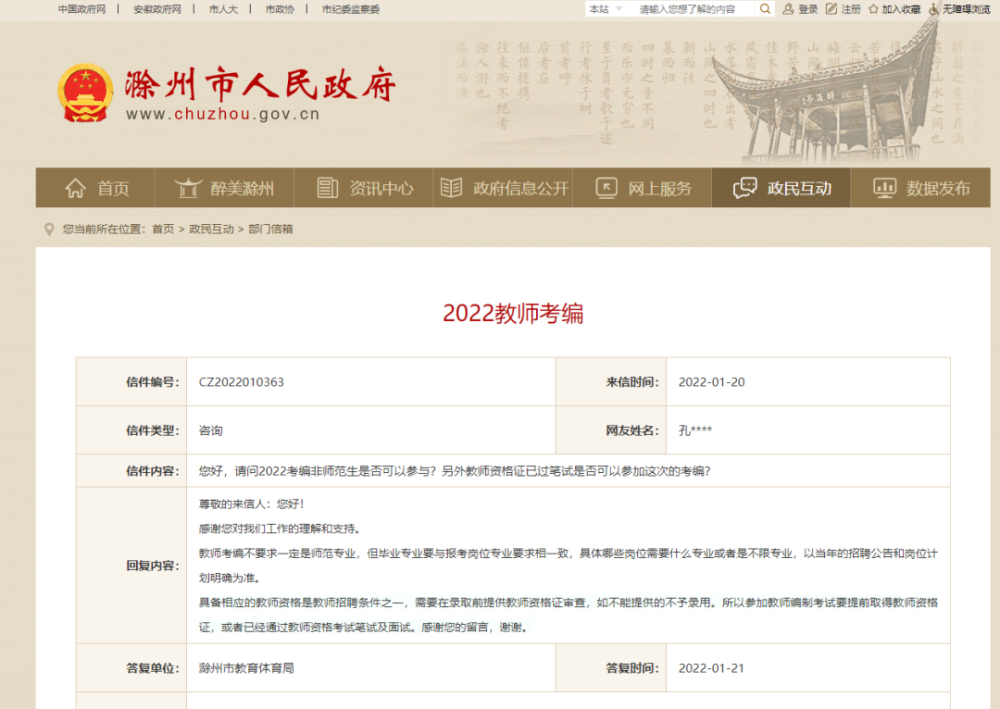
Task: Click the www.chuzhou.gov.cn site address
Action: pos(223,114)
